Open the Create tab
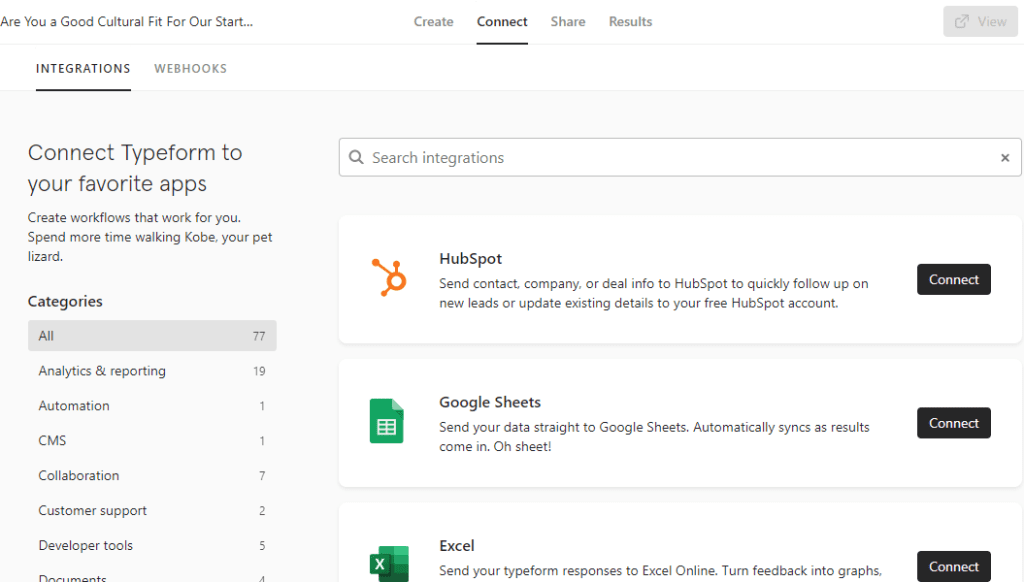The height and width of the screenshot is (582, 1024). (x=434, y=22)
